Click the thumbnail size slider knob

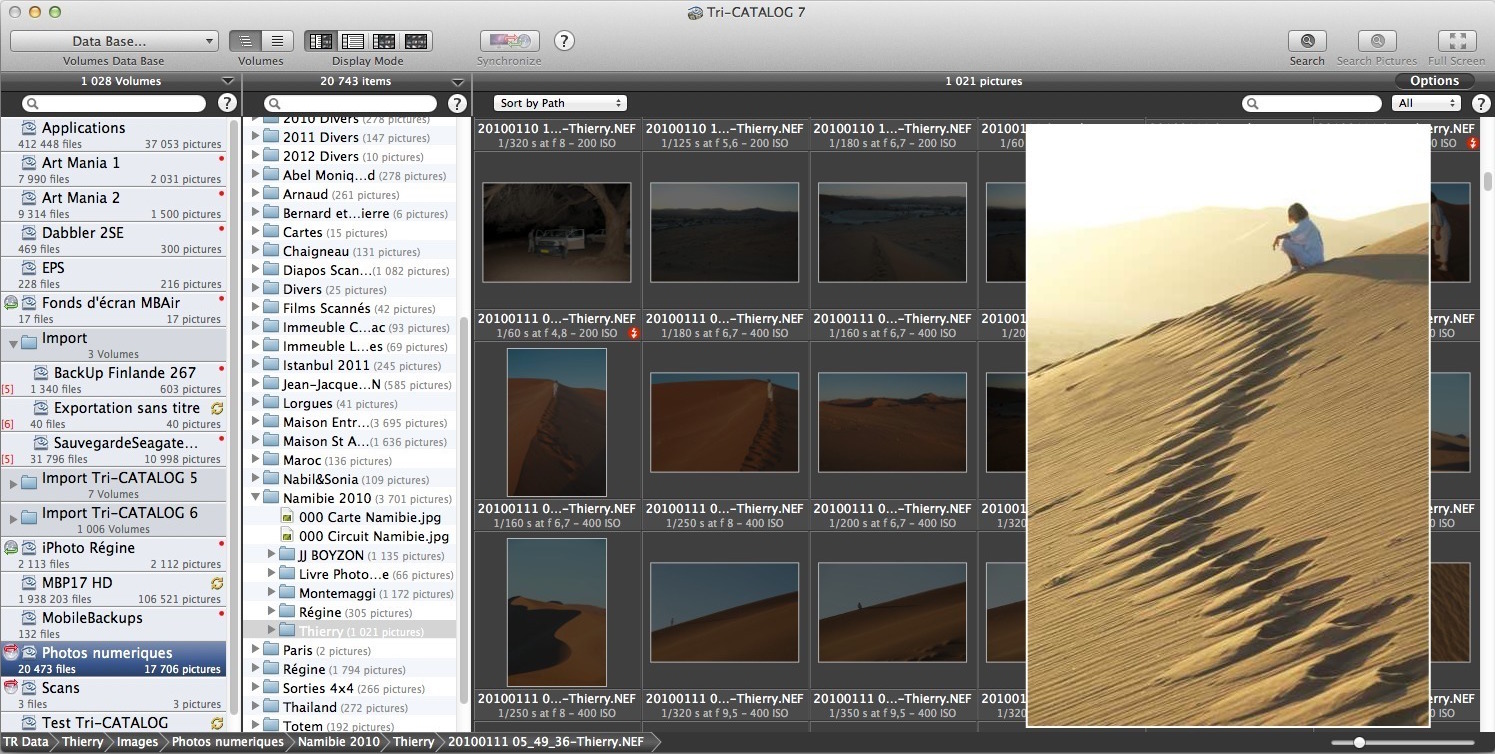coord(1360,742)
